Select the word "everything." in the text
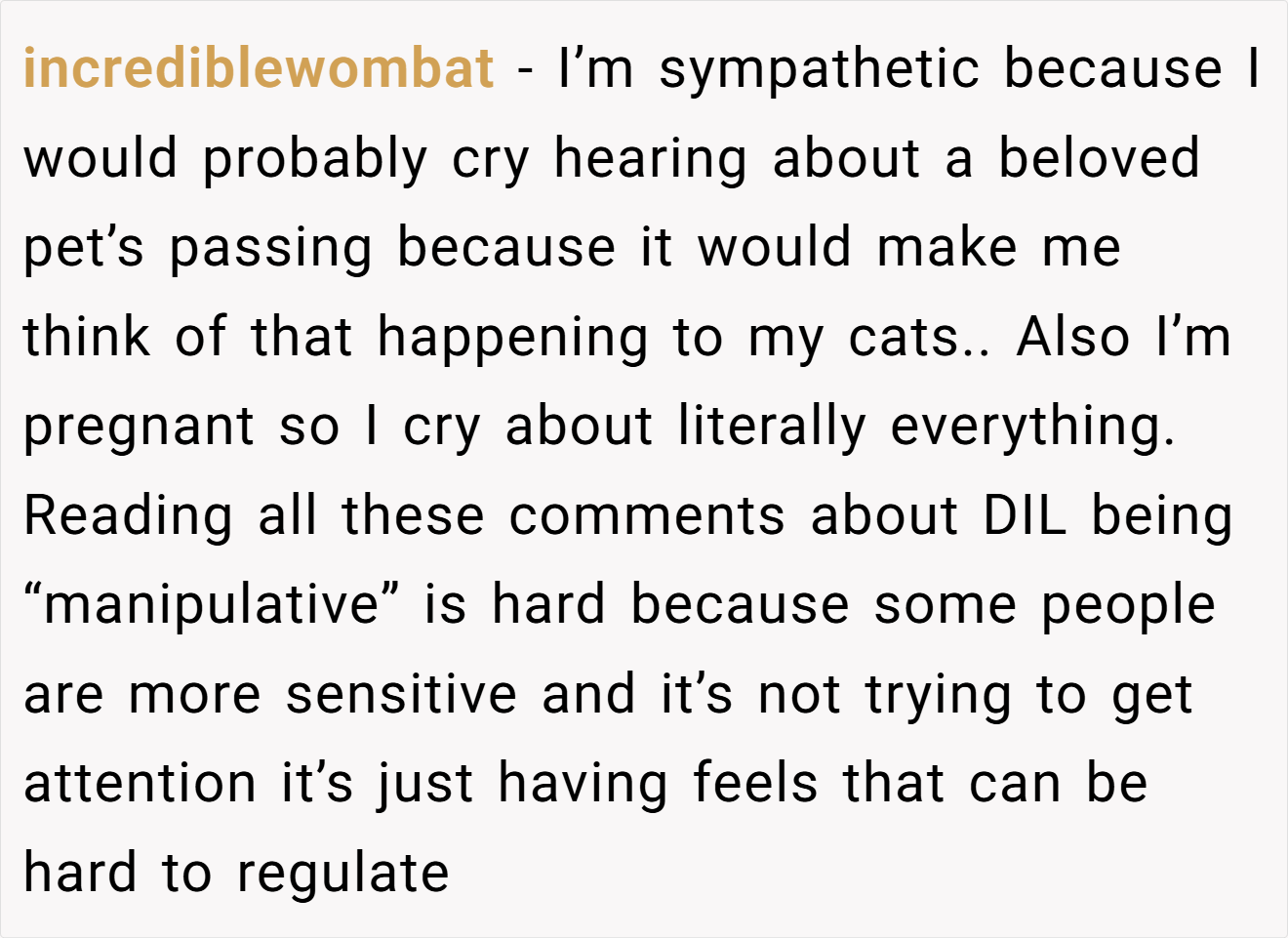 (1032, 428)
